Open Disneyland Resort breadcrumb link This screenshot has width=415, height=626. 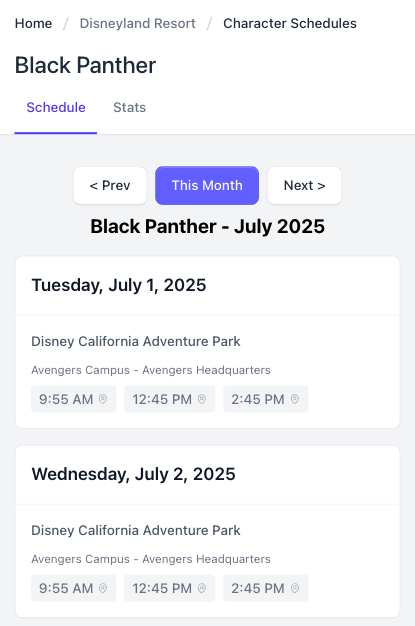point(137,24)
